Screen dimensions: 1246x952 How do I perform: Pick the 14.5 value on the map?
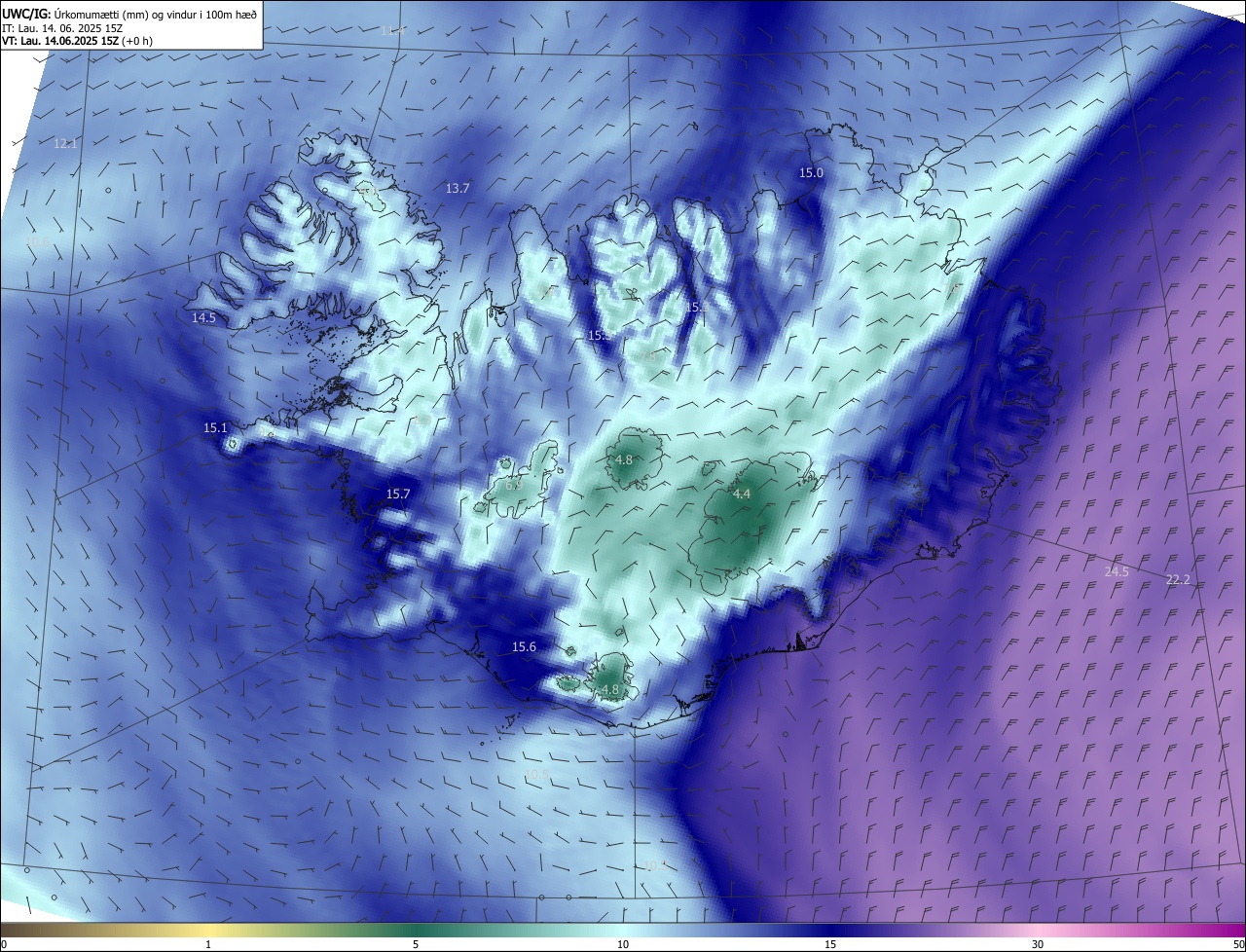pos(203,317)
